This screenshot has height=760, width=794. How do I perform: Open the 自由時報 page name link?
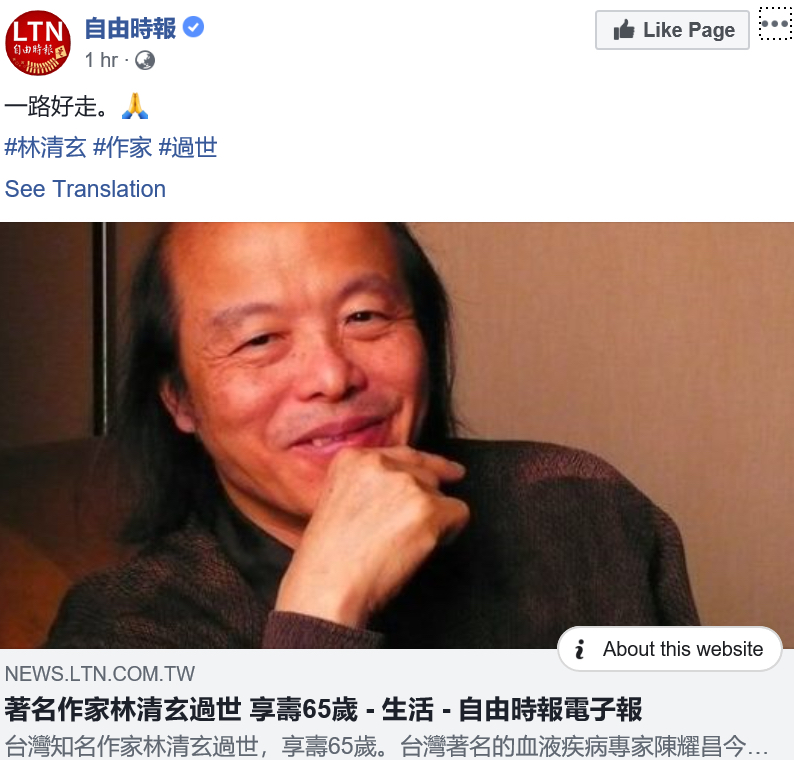click(x=130, y=28)
